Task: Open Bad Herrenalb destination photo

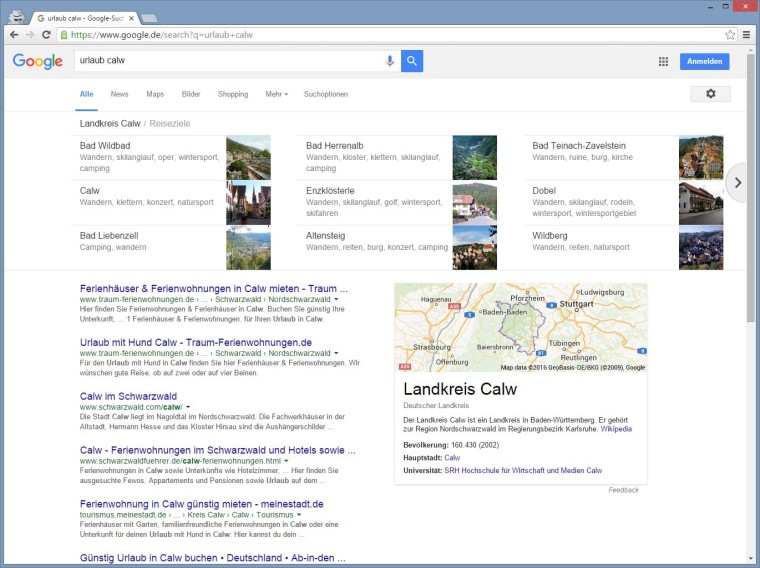Action: tap(475, 158)
